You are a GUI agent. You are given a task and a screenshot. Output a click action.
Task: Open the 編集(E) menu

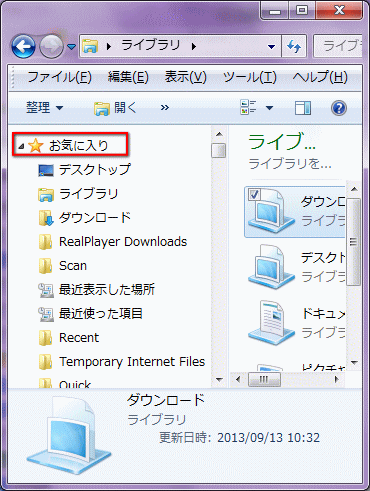pyautogui.click(x=128, y=77)
